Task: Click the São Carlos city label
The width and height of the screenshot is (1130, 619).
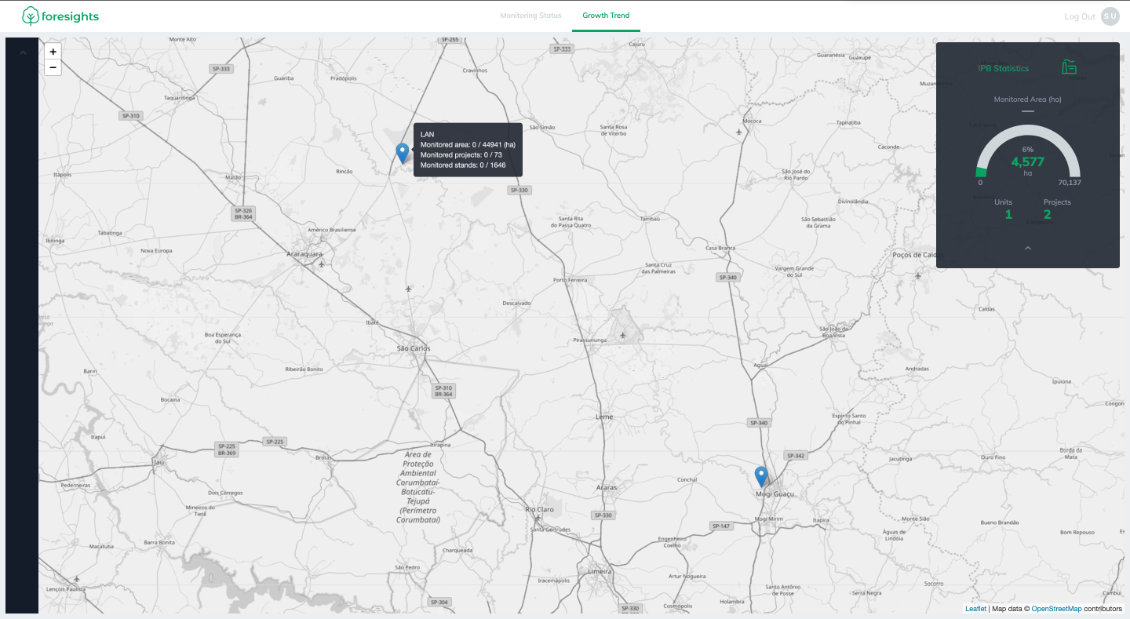Action: click(x=414, y=348)
